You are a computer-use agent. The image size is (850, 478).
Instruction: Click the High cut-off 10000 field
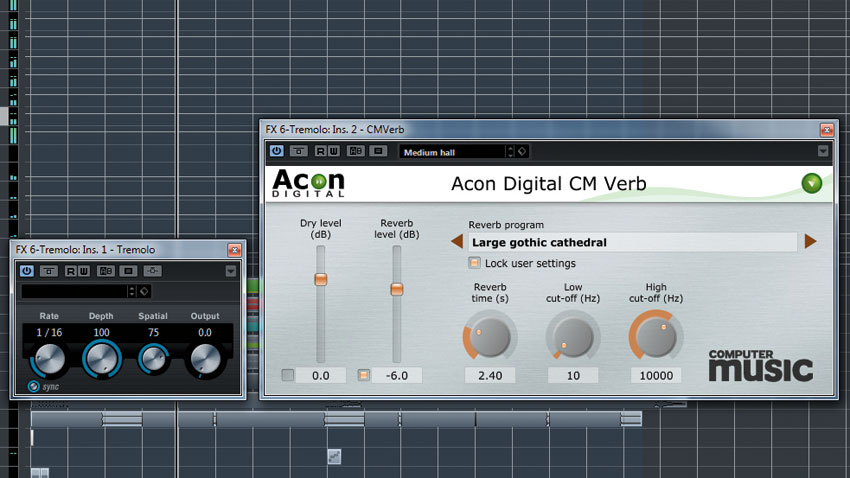[x=656, y=376]
